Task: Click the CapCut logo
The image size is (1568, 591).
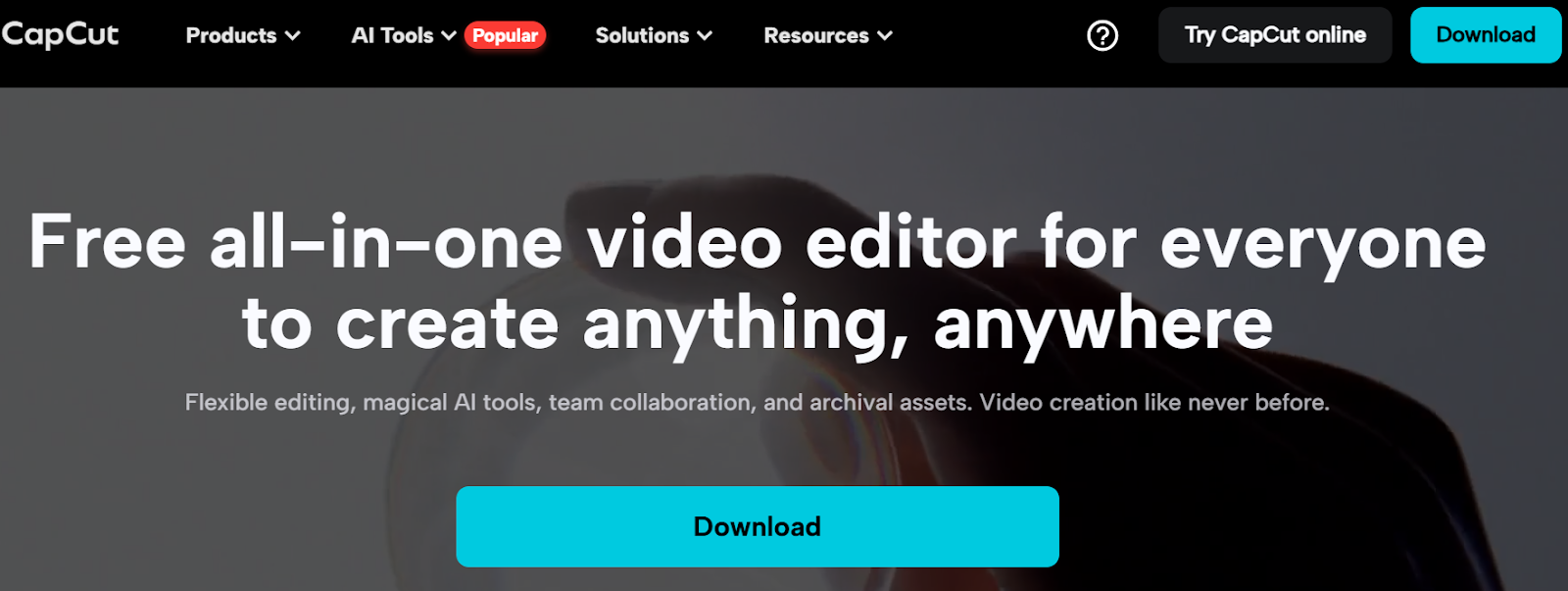Action: 60,35
